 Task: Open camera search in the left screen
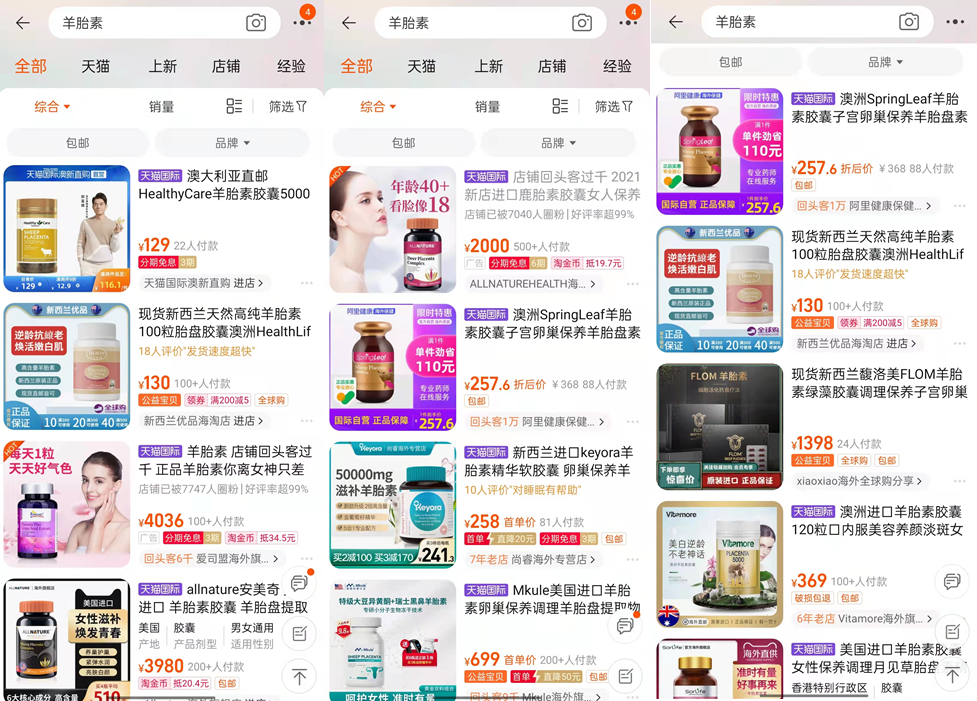(255, 23)
